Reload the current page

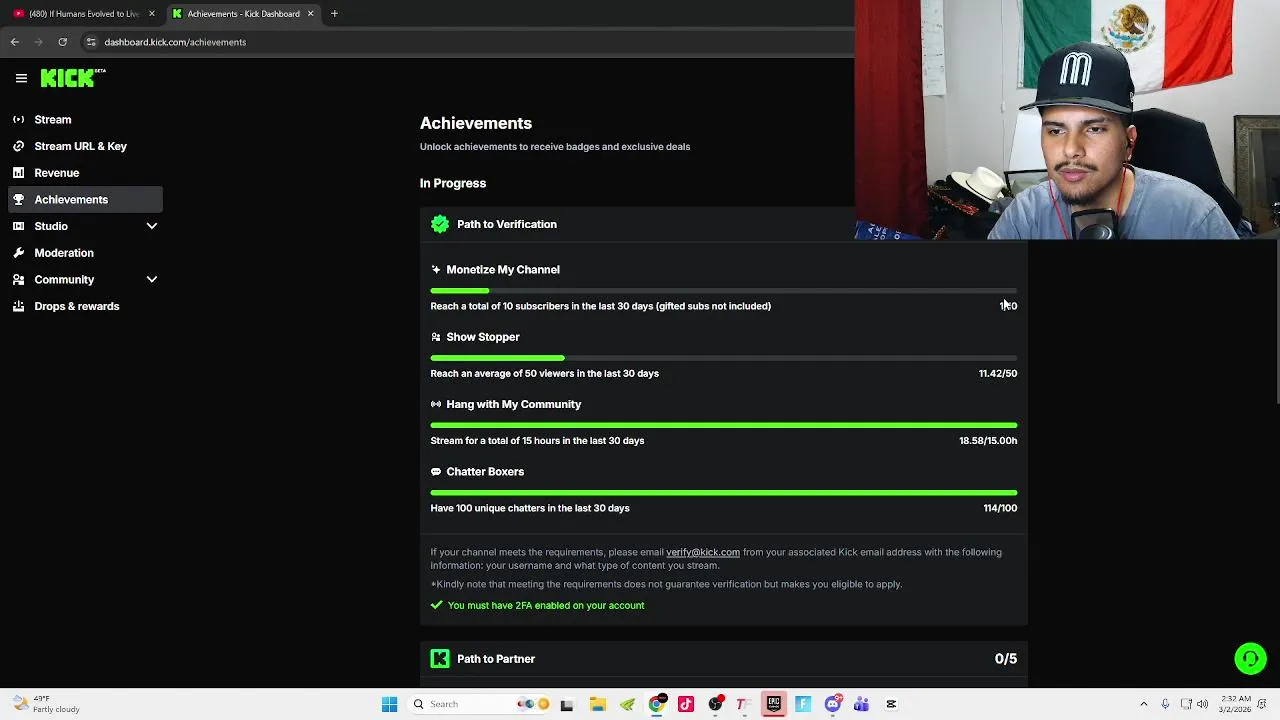pyautogui.click(x=62, y=42)
